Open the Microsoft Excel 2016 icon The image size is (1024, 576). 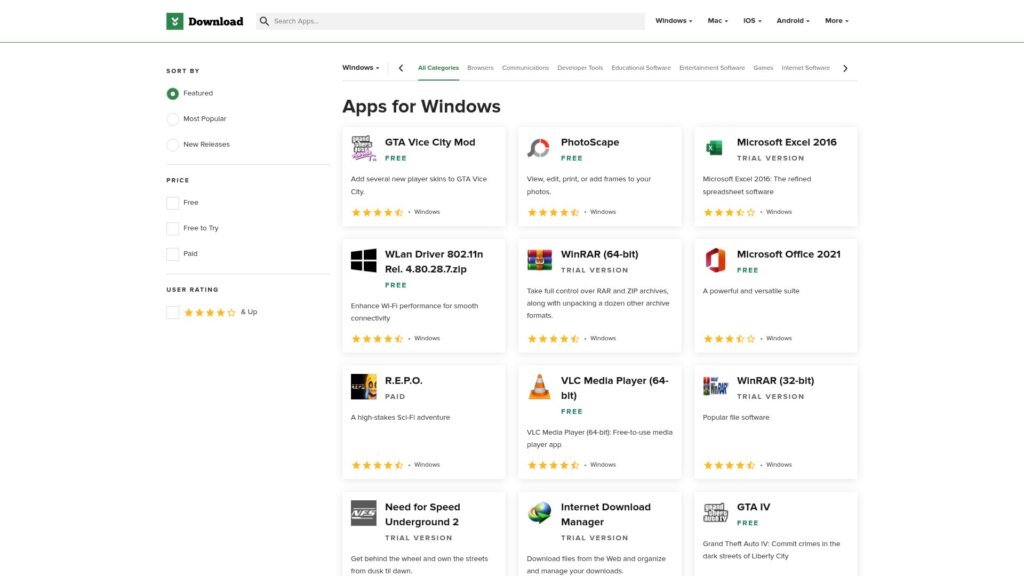[714, 148]
